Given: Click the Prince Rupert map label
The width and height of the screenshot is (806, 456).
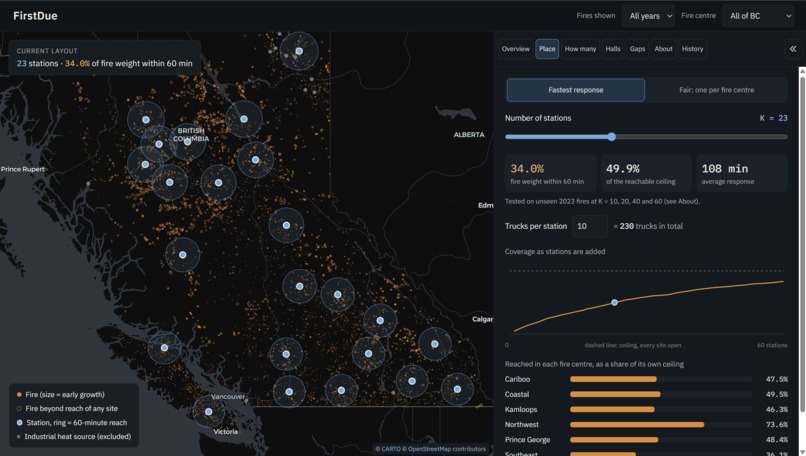Looking at the screenshot, I should (x=23, y=169).
